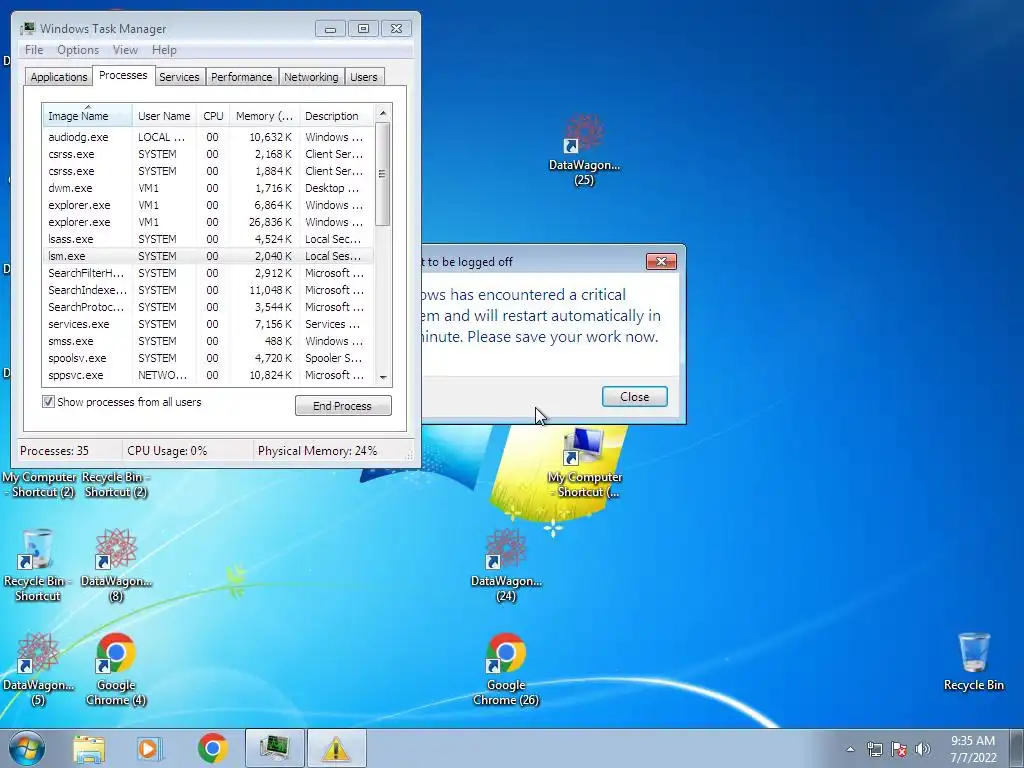Viewport: 1024px width, 768px height.
Task: Open DataWagon (8) desktop shortcut
Action: click(x=116, y=566)
